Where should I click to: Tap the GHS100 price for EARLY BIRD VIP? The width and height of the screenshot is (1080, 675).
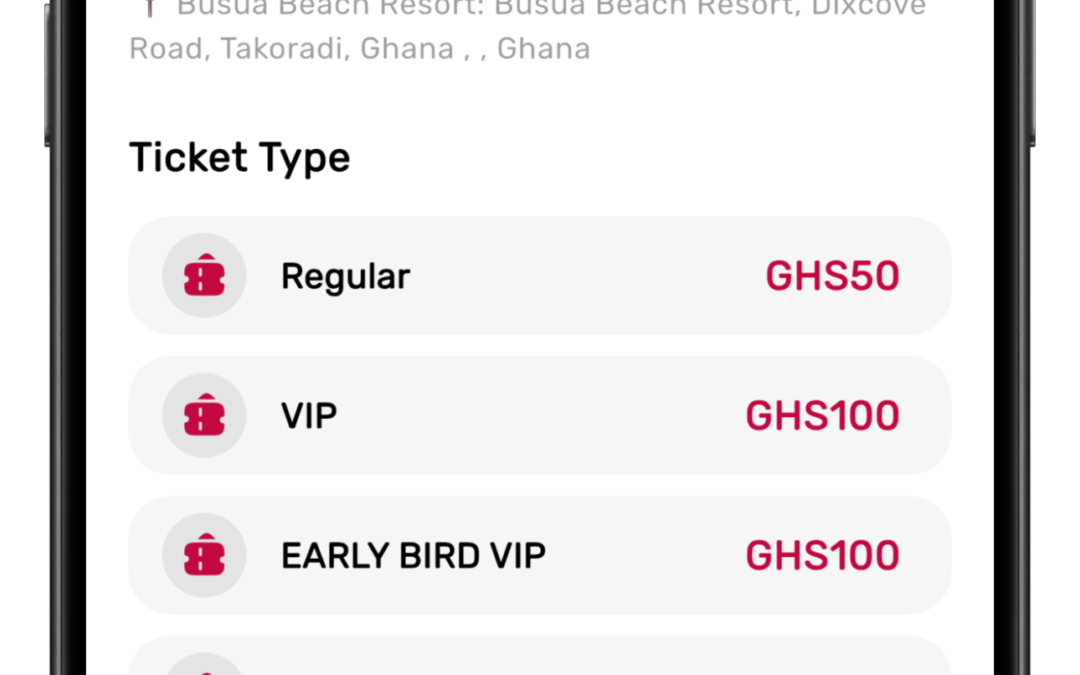(822, 555)
